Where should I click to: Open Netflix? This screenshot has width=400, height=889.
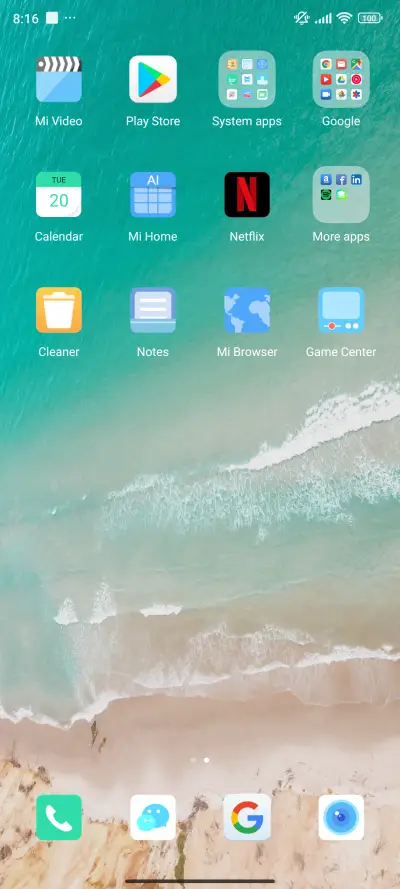pyautogui.click(x=247, y=194)
